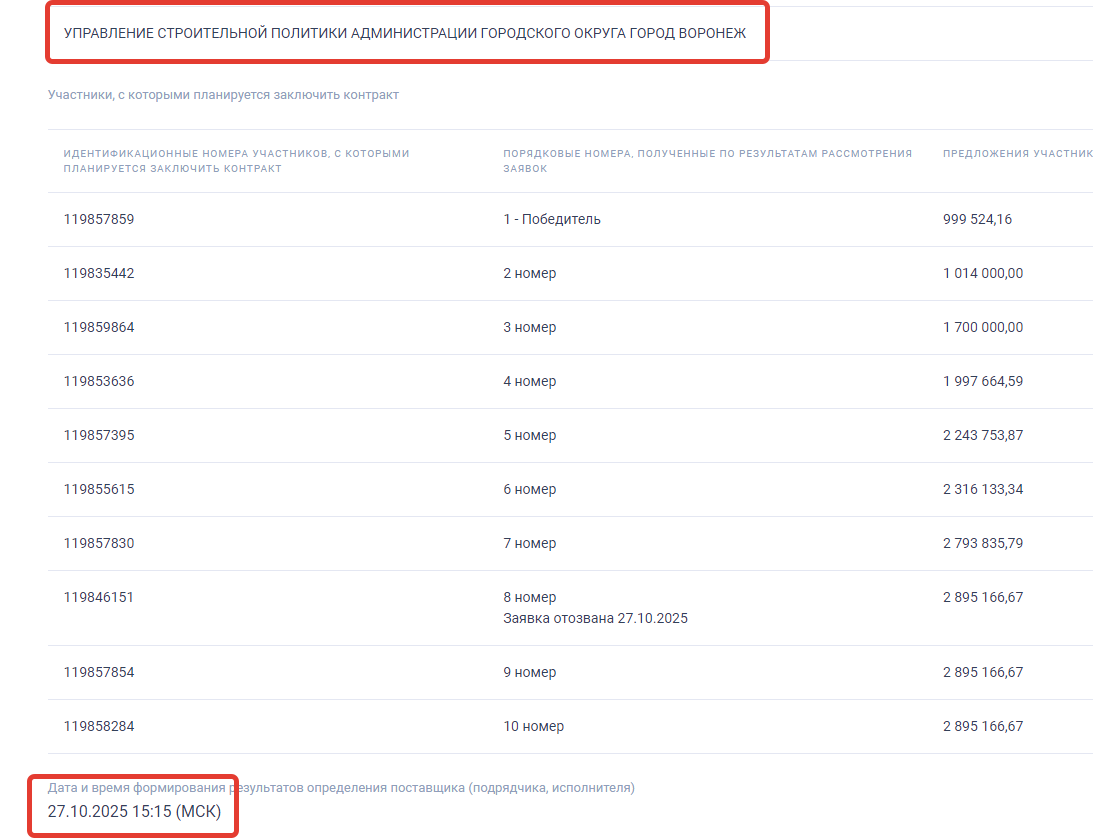Click the 'Участники, с которыми планируется заключить контракт' heading
This screenshot has width=1093, height=838.
223,95
